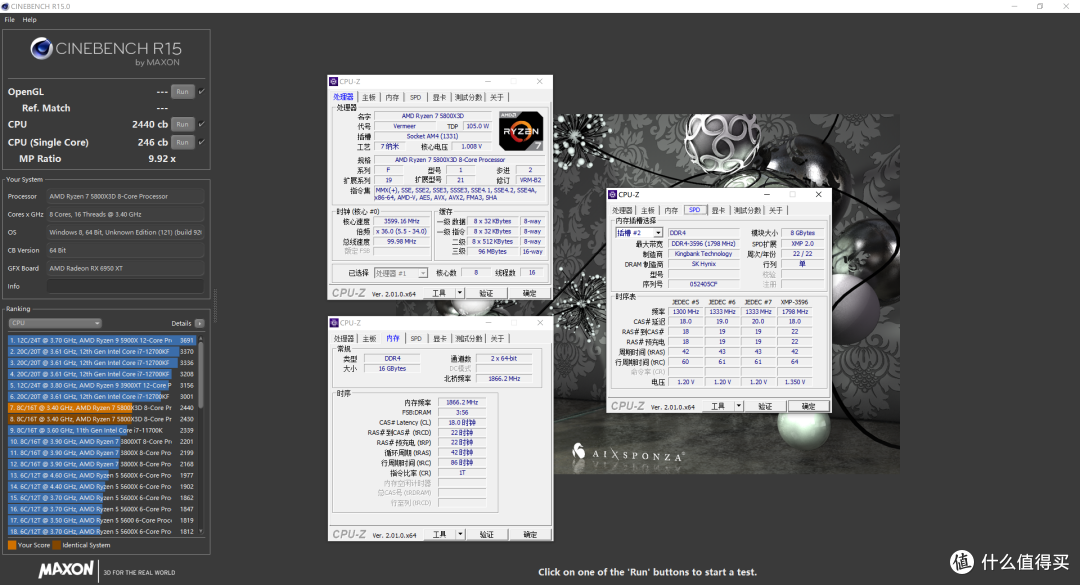
Task: Click 工具 button in the SPD CPU-Z window
Action: pyautogui.click(x=718, y=406)
